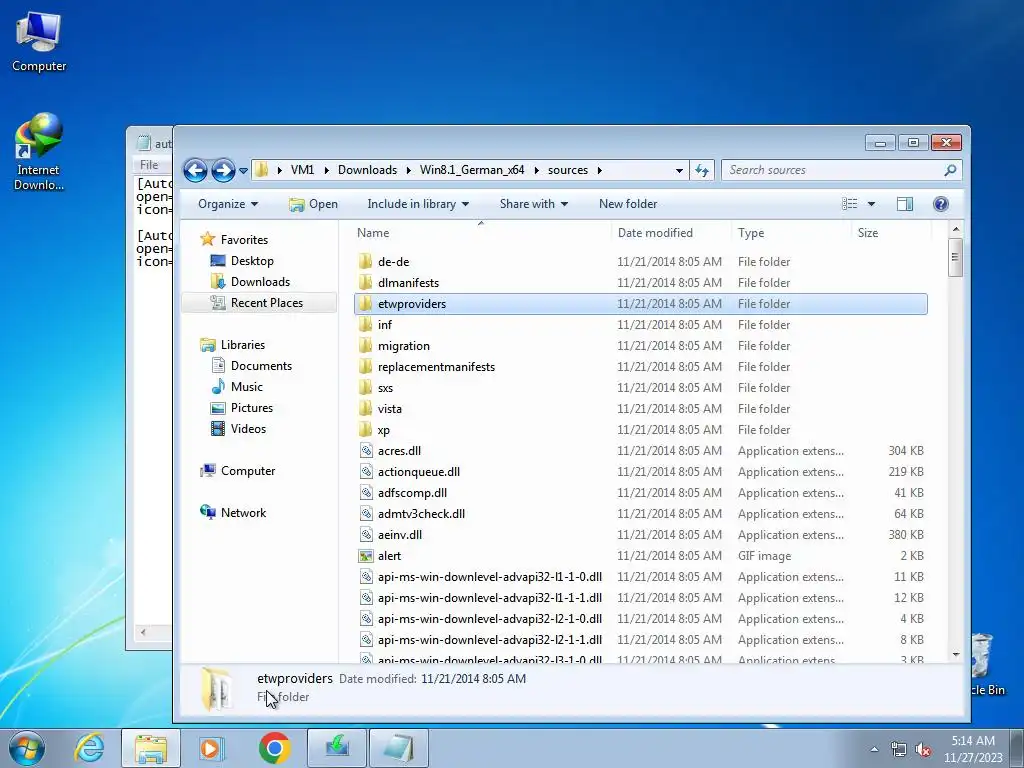This screenshot has width=1024, height=768.
Task: Select Favorites in navigation pane
Action: coord(244,240)
